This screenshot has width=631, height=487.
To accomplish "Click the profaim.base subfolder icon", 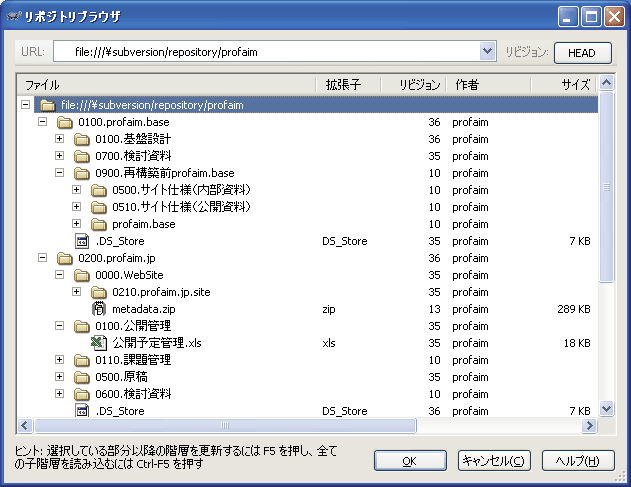I will tap(99, 224).
